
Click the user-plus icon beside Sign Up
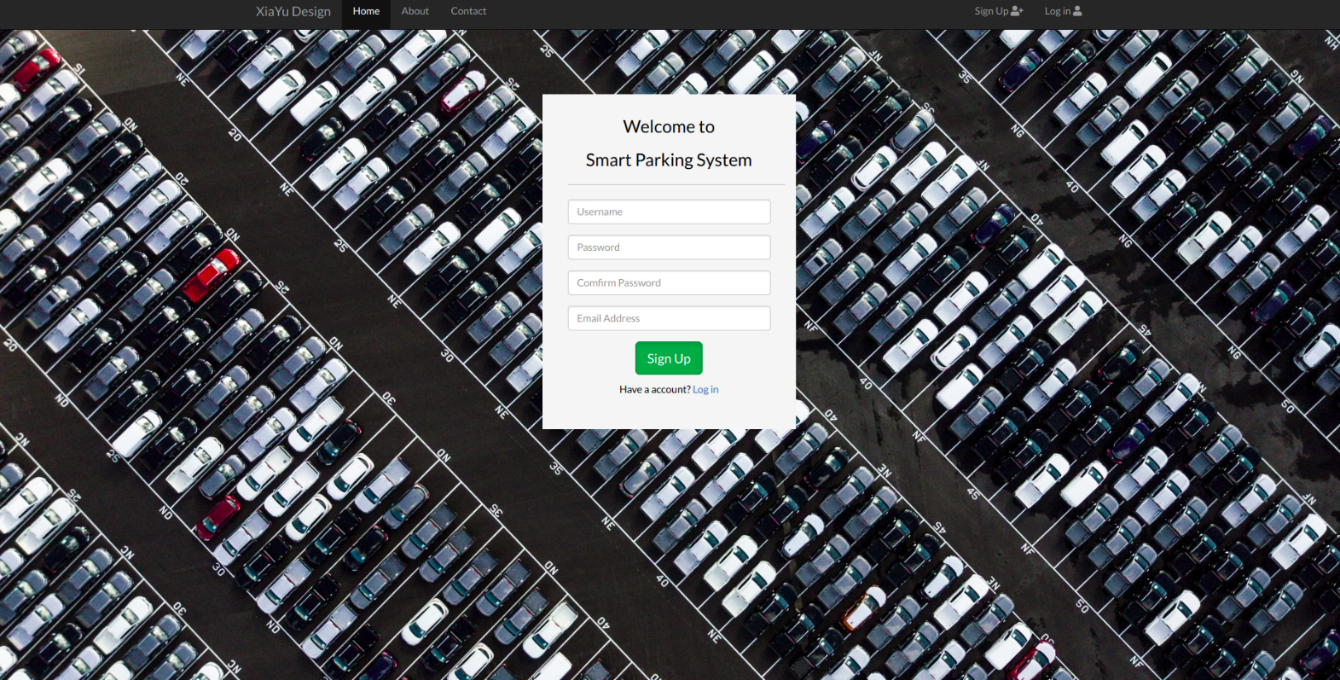pyautogui.click(x=1017, y=11)
